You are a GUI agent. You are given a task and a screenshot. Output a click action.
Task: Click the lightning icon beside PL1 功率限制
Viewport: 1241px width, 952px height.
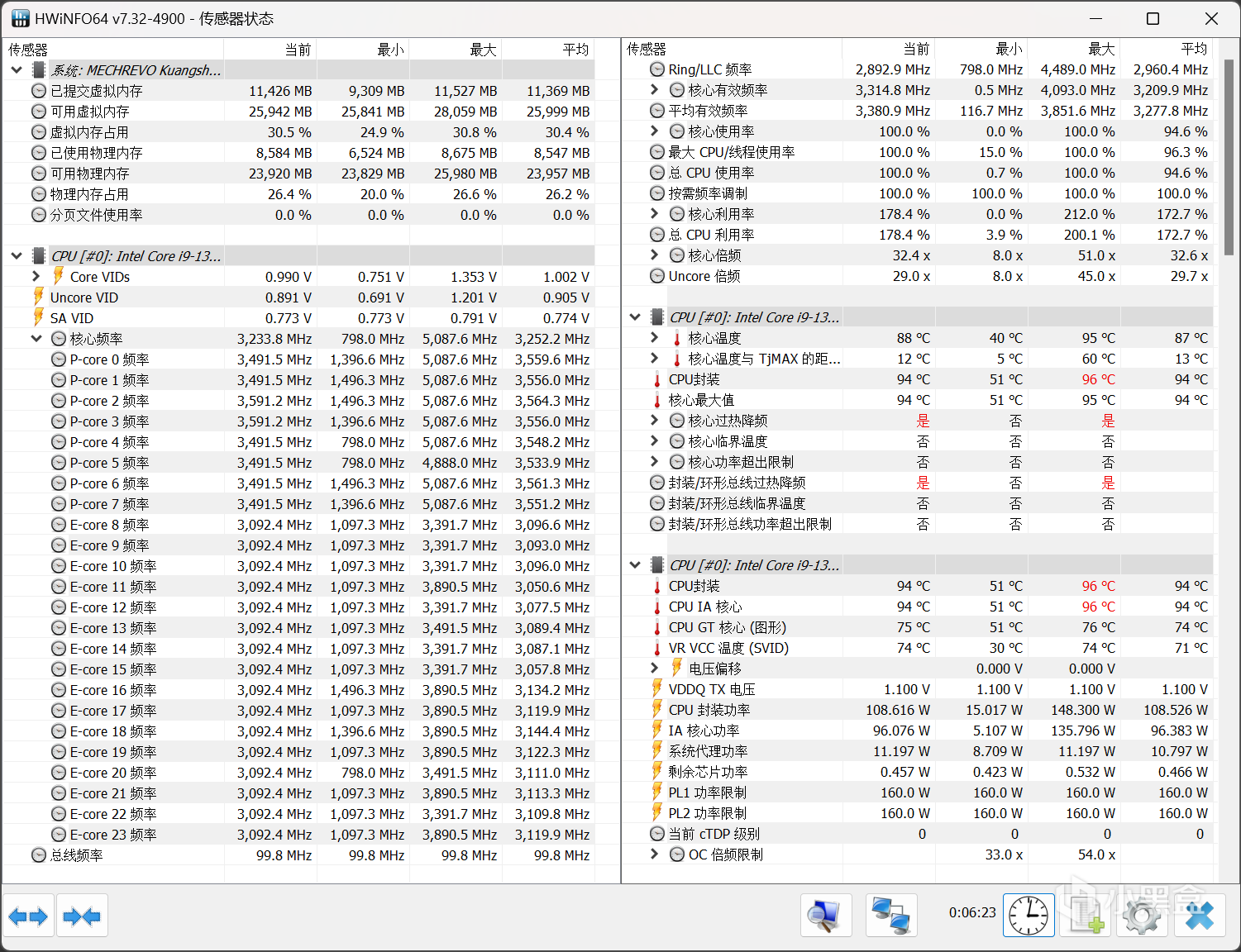click(x=657, y=792)
